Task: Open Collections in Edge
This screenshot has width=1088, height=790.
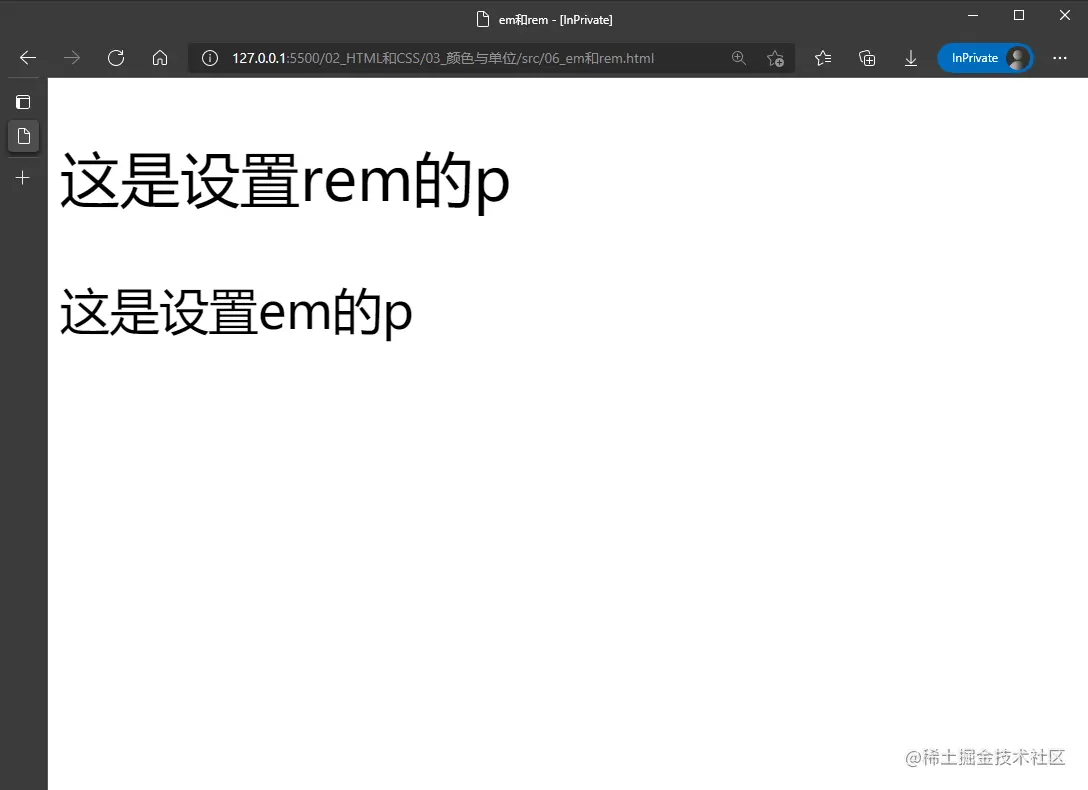Action: [867, 58]
